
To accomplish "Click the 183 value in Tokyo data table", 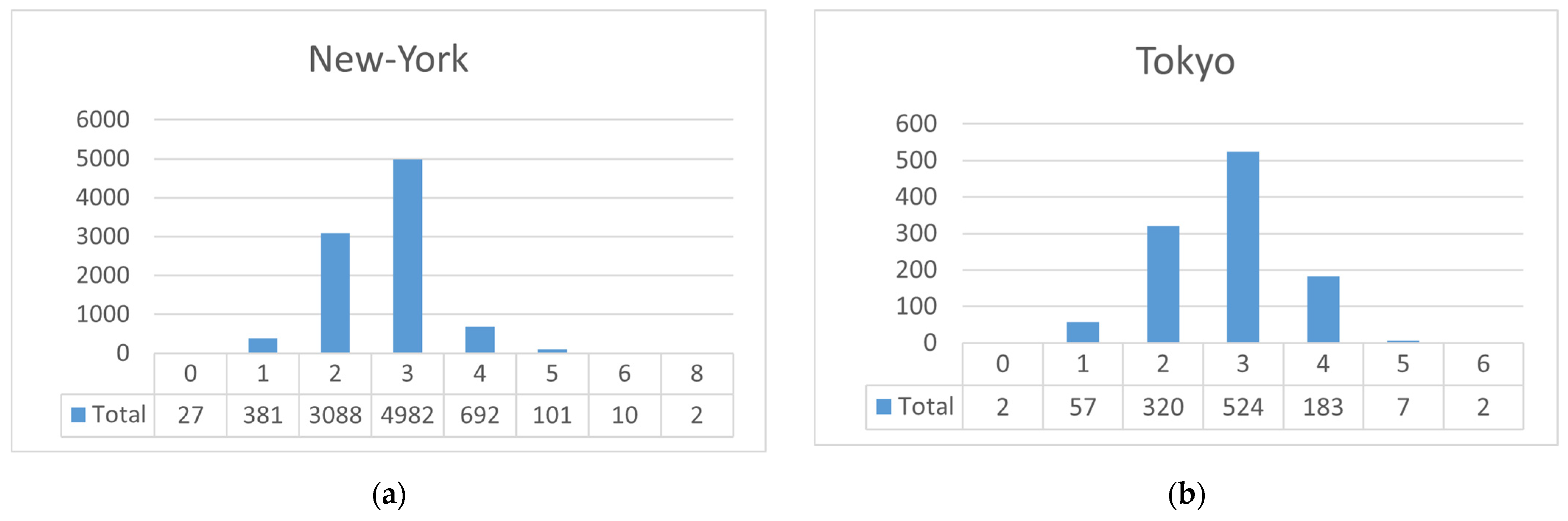I will coord(1323,407).
